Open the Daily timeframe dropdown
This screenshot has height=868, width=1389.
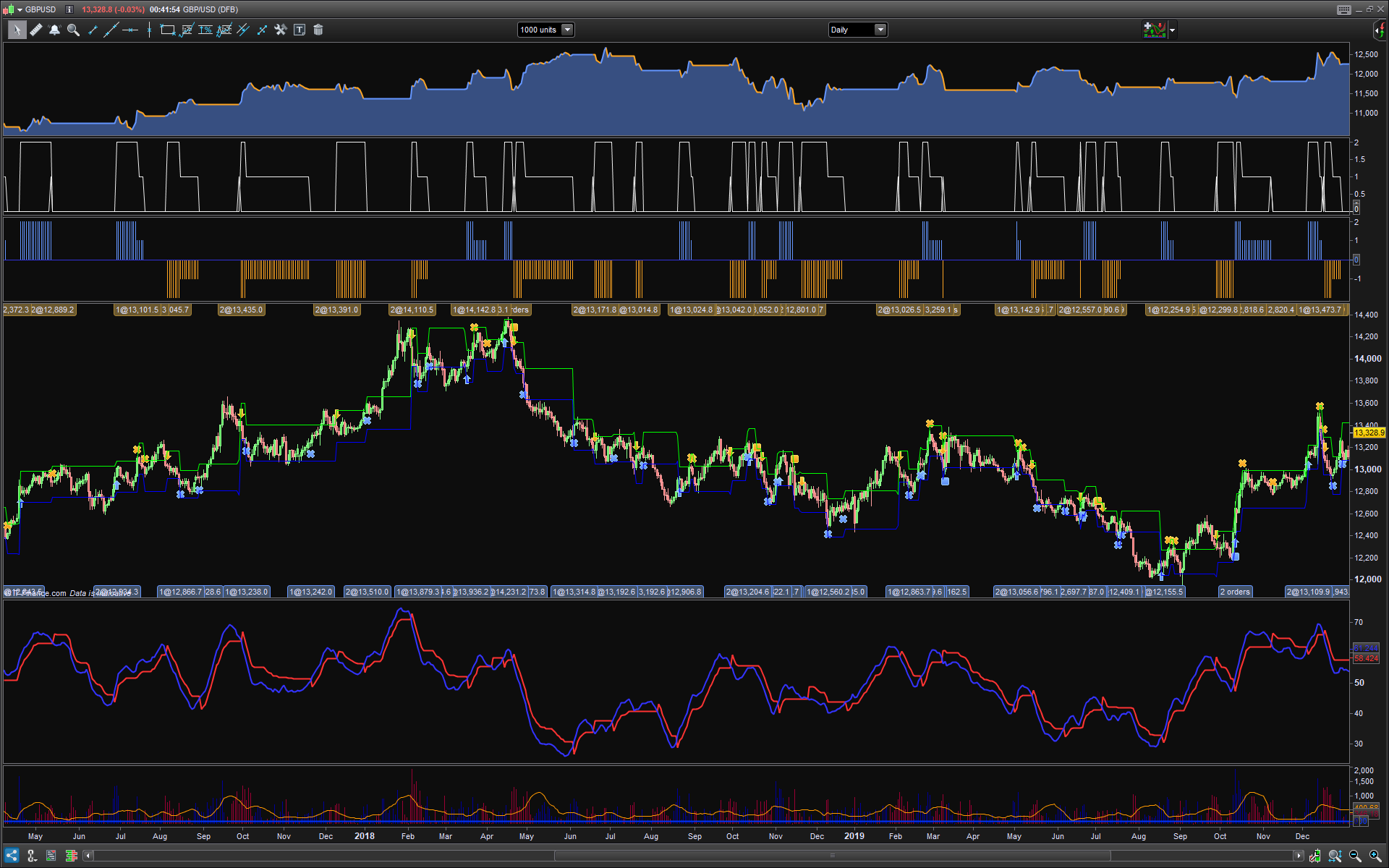(x=880, y=30)
